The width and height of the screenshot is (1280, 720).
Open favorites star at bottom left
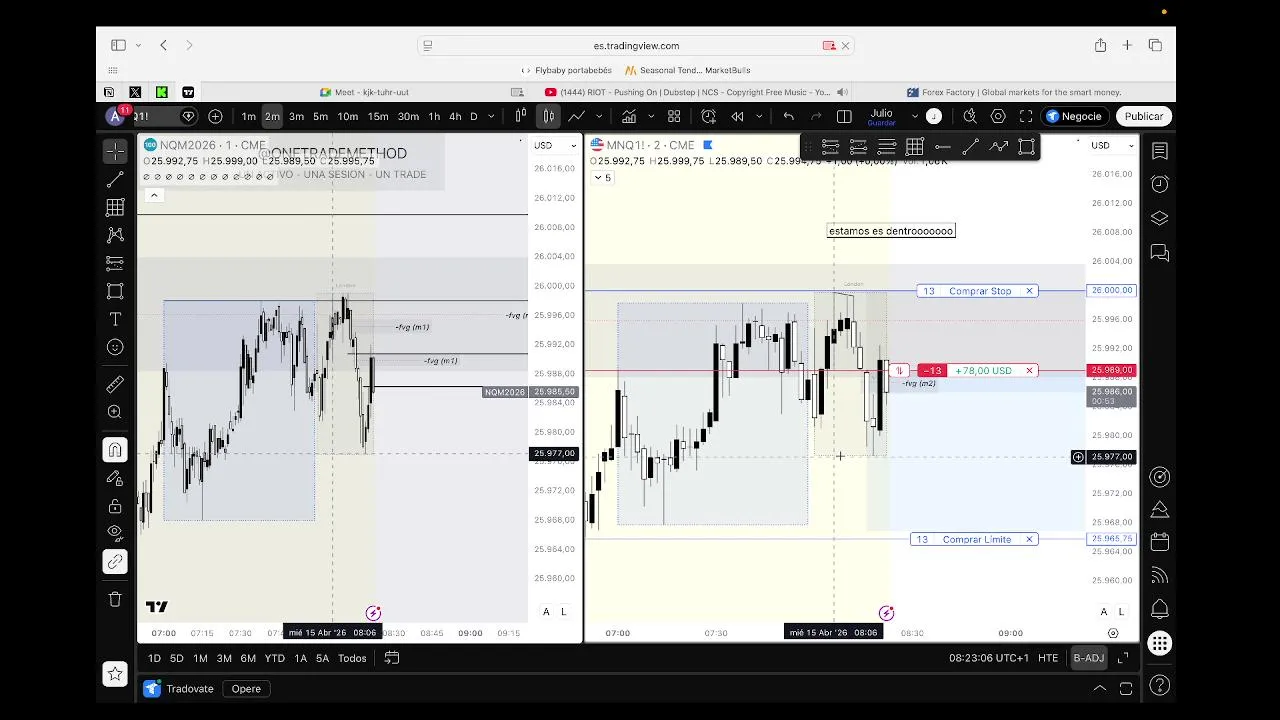tap(115, 674)
